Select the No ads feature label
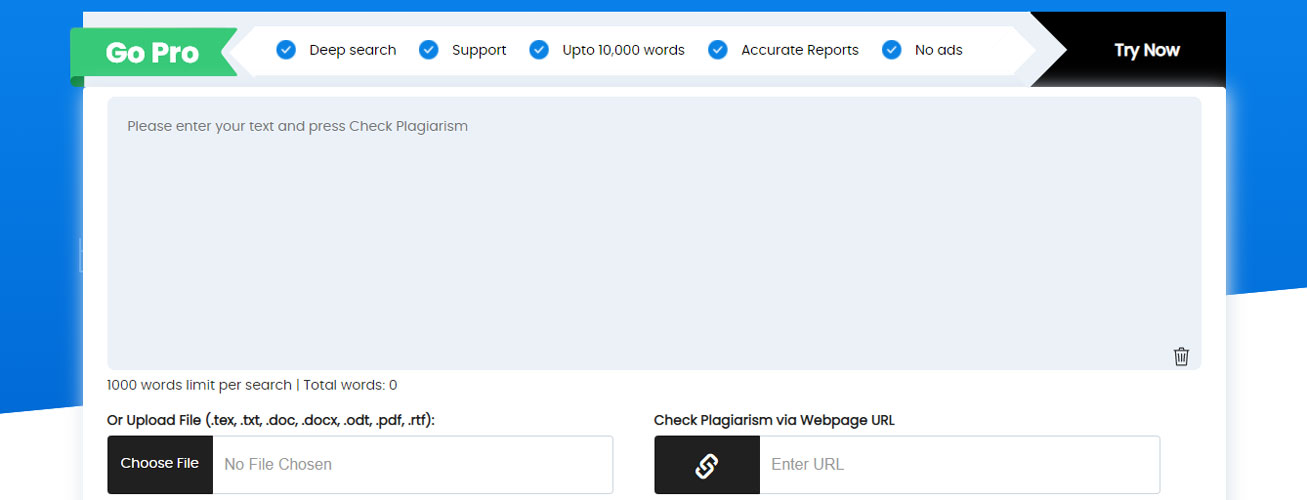This screenshot has height=500, width=1307. click(x=939, y=50)
